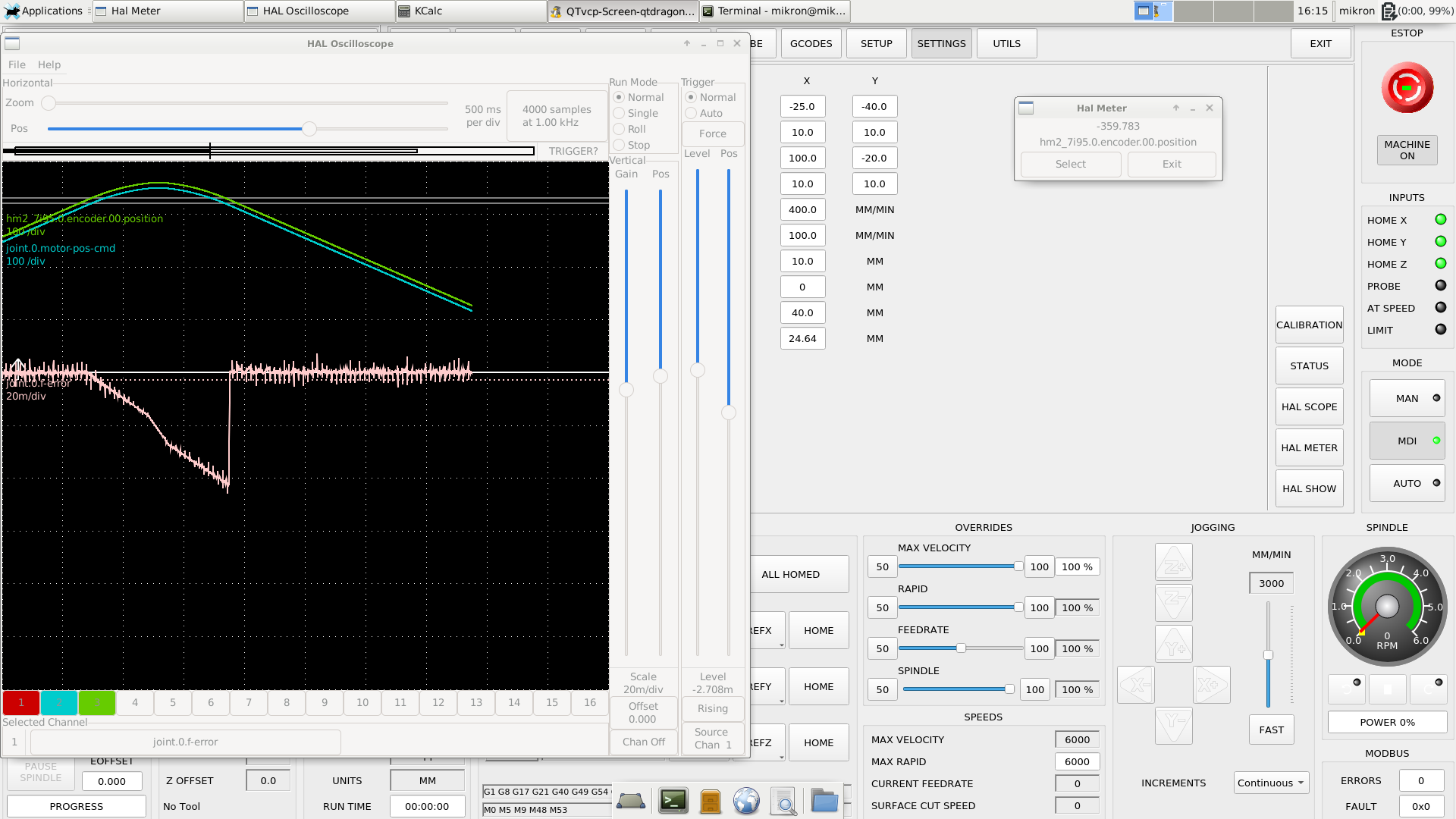
Task: Click the jog rate 3000 field
Action: (1271, 583)
